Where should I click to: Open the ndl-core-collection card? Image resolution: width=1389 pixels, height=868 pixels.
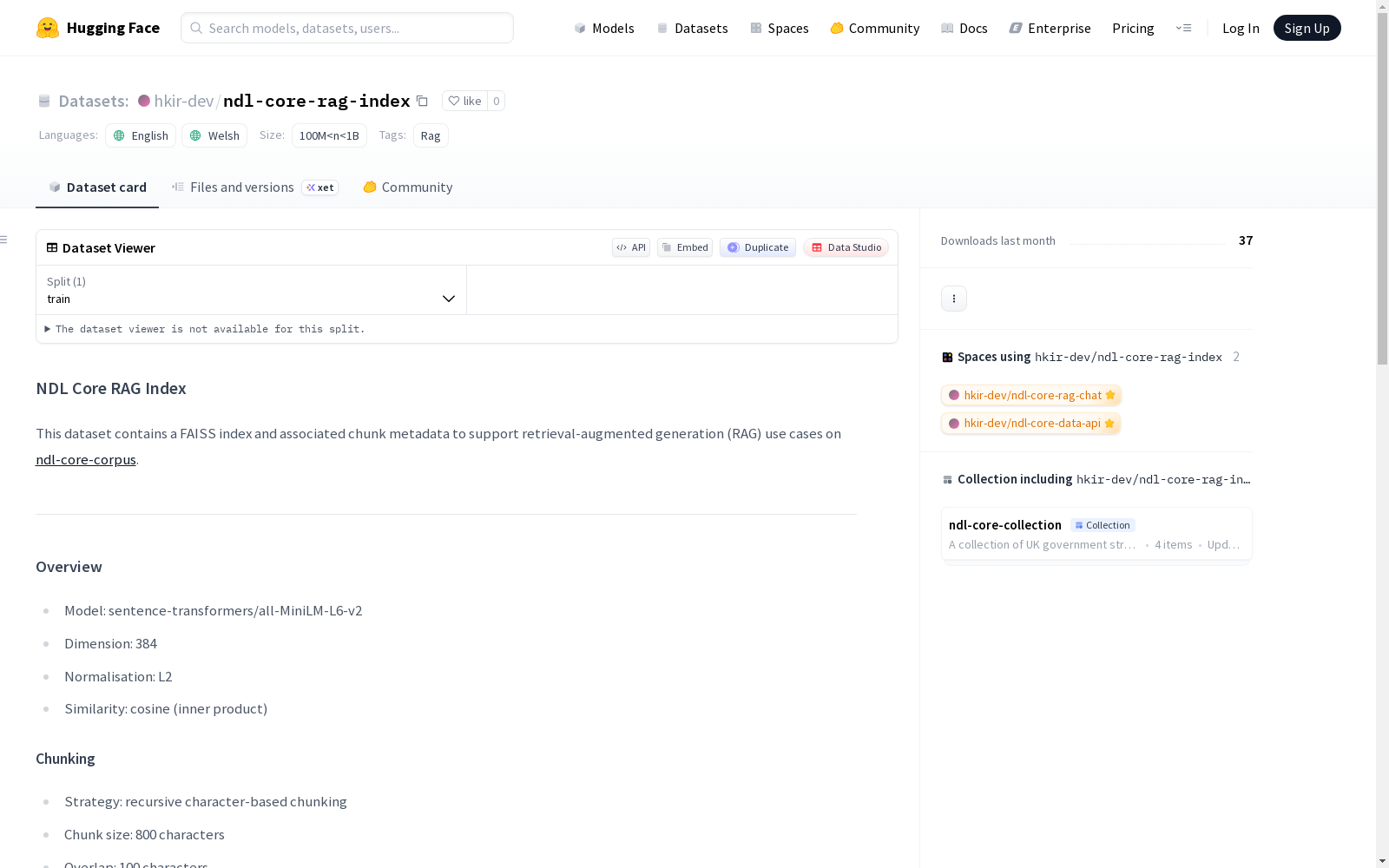(x=1096, y=534)
